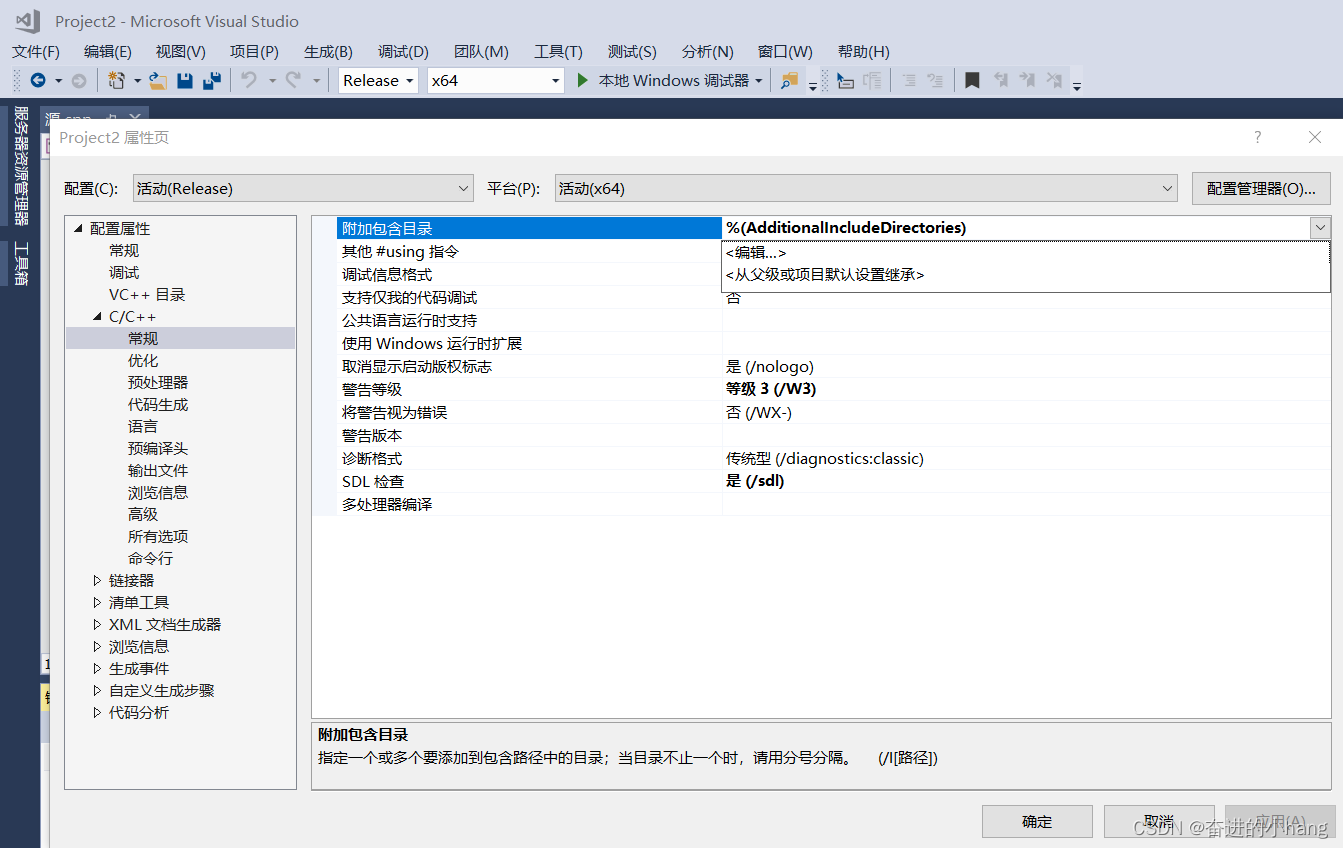Viewport: 1343px width, 848px height.
Task: Click the Find in Files icon
Action: click(789, 81)
